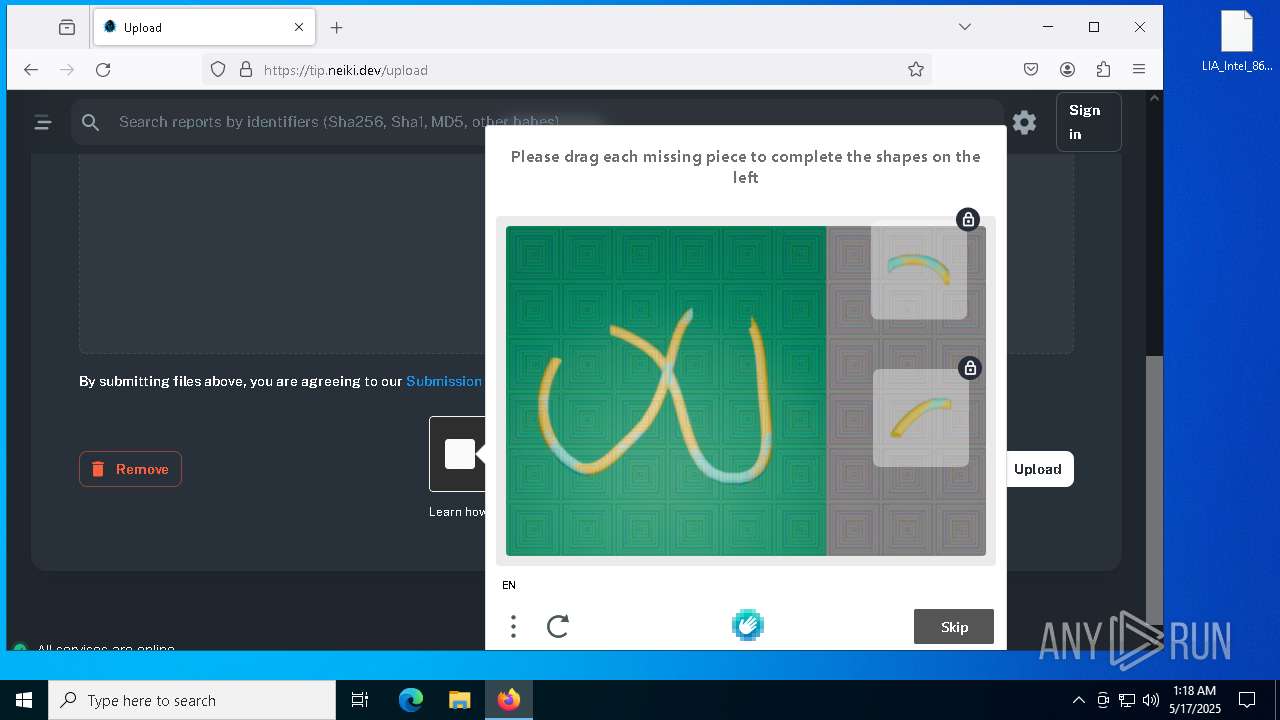Select the lower curved puzzle piece
Image resolution: width=1280 pixels, height=720 pixels.
coord(920,417)
